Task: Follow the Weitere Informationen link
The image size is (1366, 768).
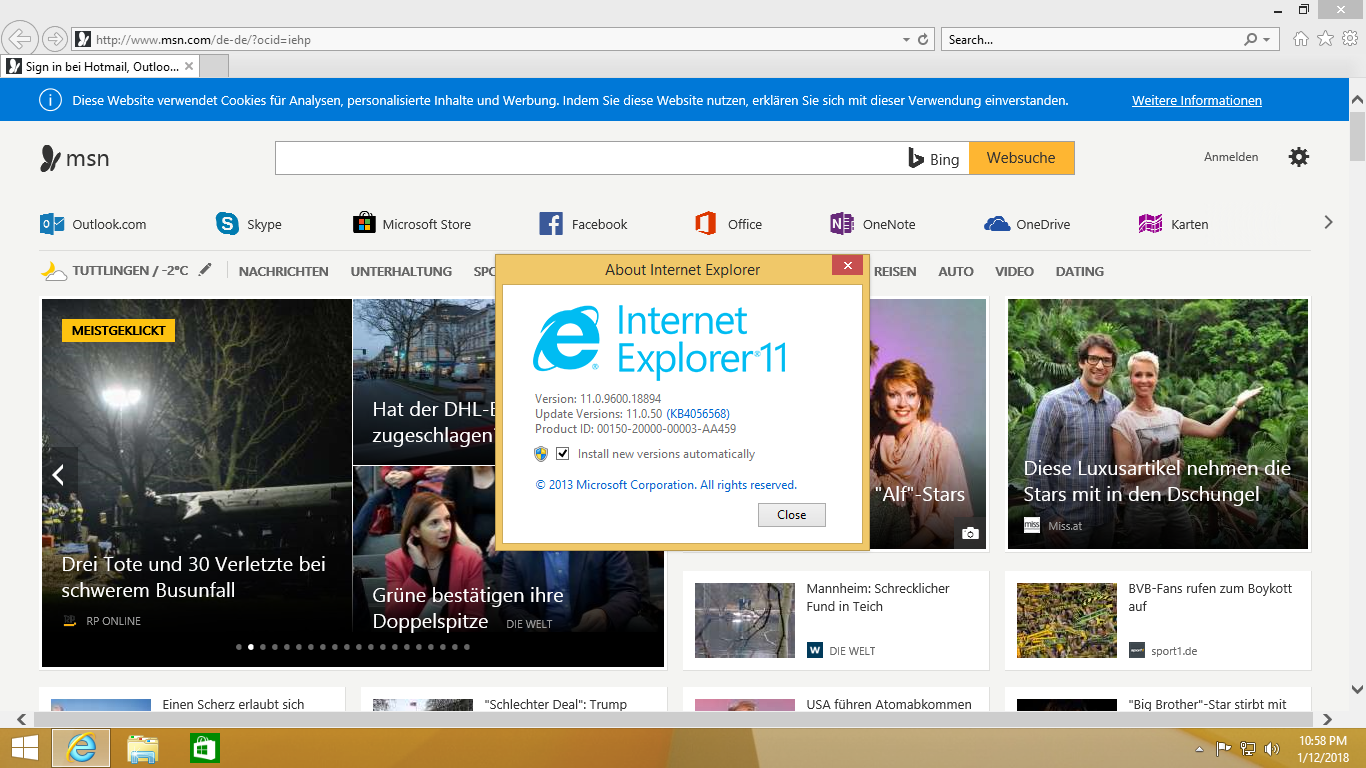Action: coord(1196,100)
